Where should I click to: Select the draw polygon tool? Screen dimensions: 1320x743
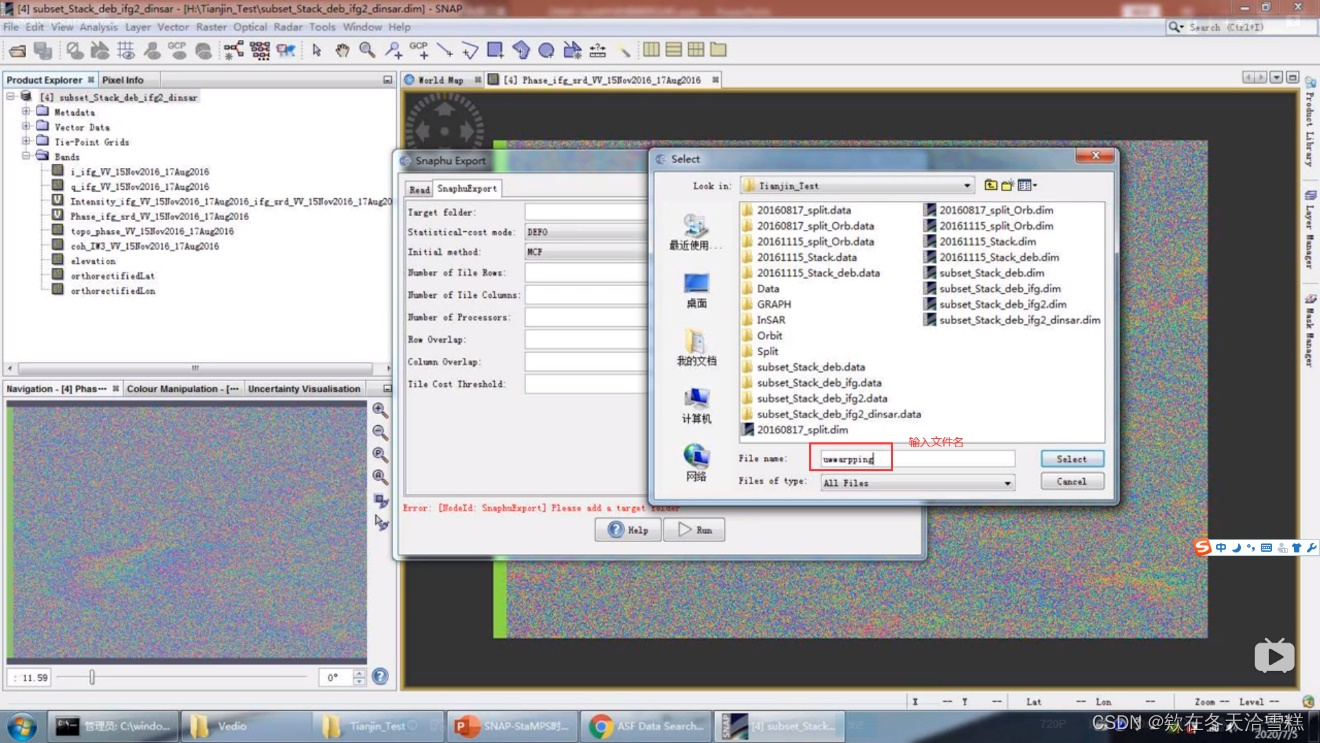[521, 50]
